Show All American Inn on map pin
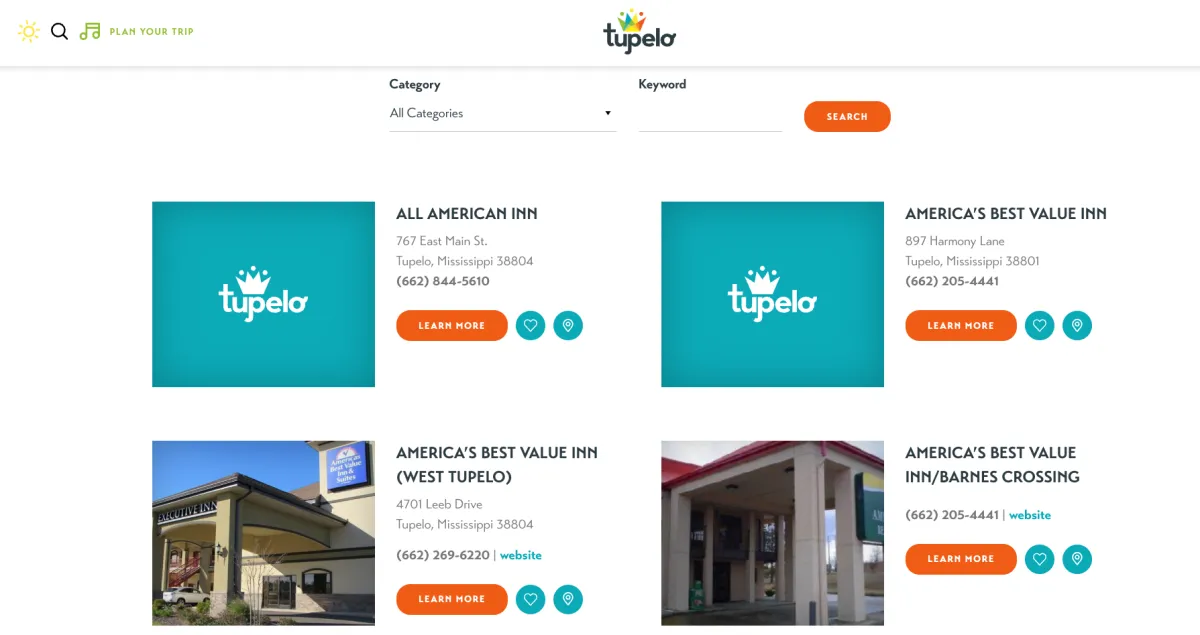This screenshot has width=1200, height=635. 568,325
